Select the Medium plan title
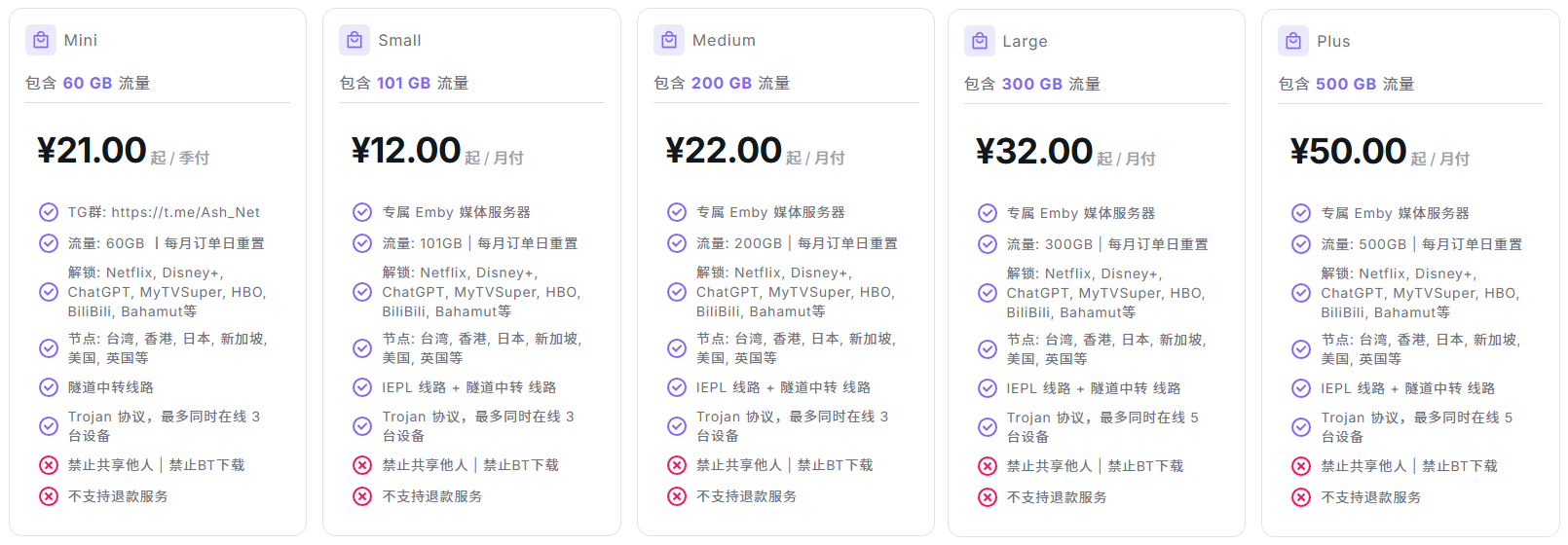 724,40
